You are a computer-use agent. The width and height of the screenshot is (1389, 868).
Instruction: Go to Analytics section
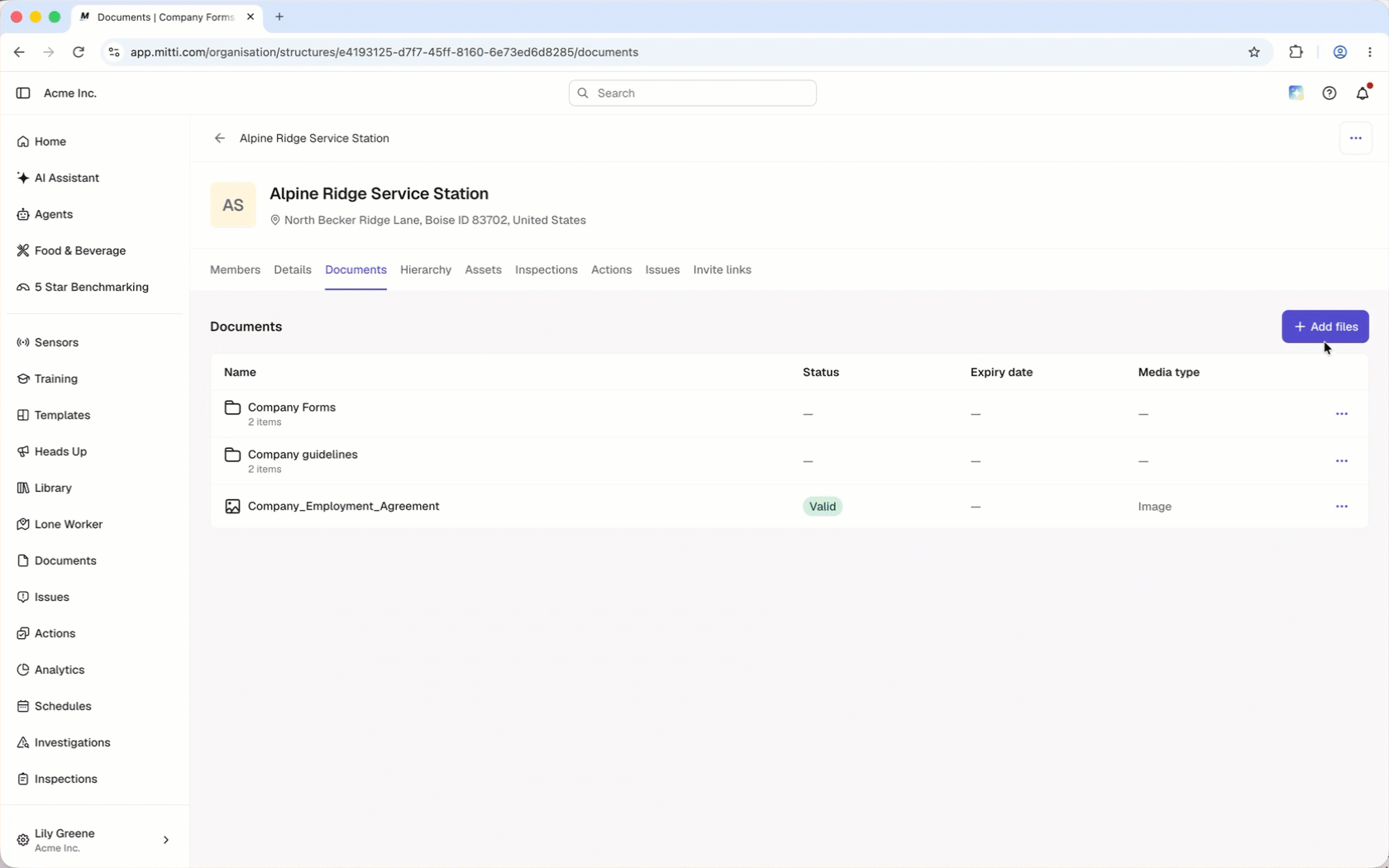[x=50, y=670]
